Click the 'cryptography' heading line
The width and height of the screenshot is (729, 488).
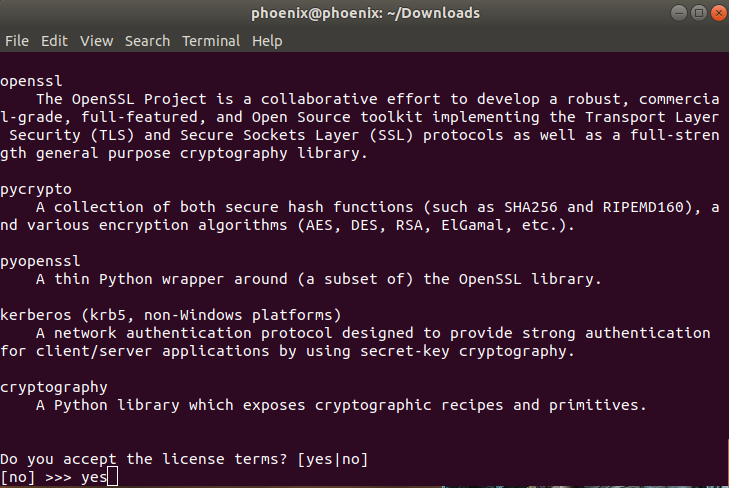coord(53,388)
